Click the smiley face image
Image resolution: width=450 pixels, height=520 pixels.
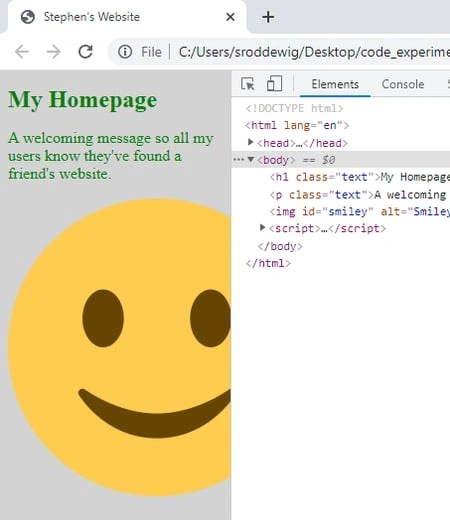point(119,347)
